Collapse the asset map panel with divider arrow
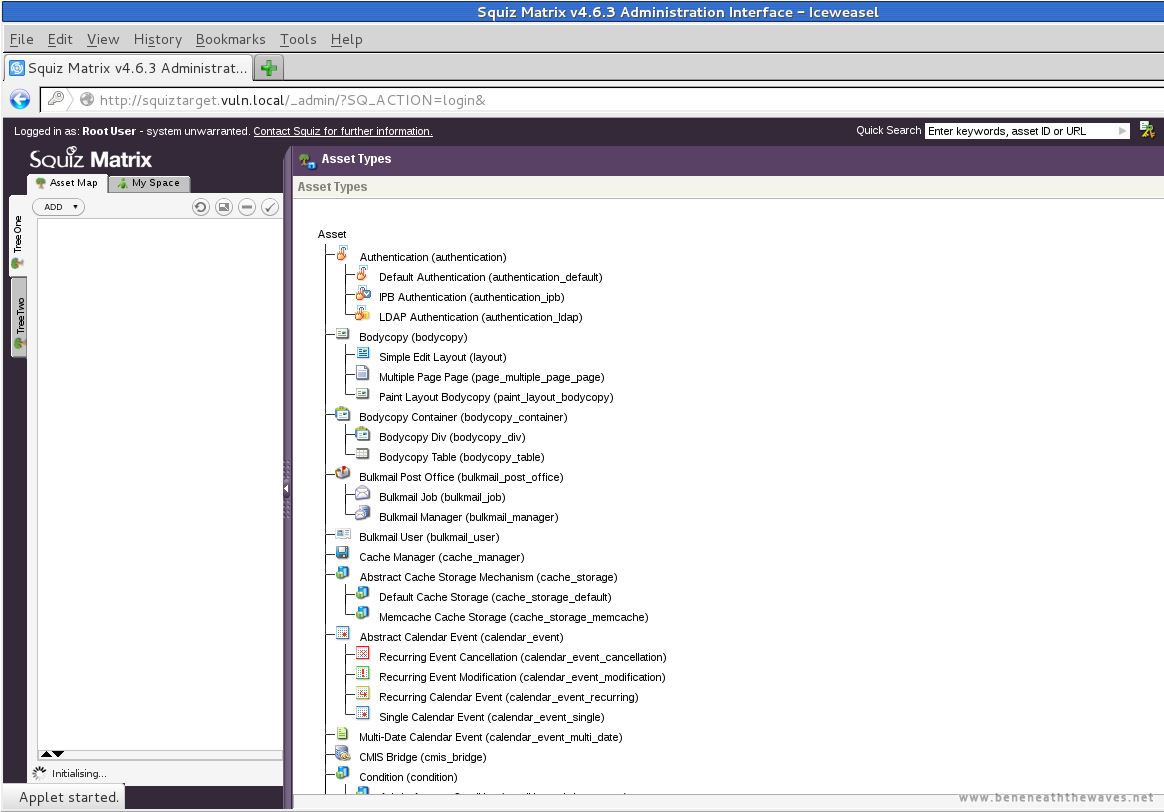 click(287, 488)
